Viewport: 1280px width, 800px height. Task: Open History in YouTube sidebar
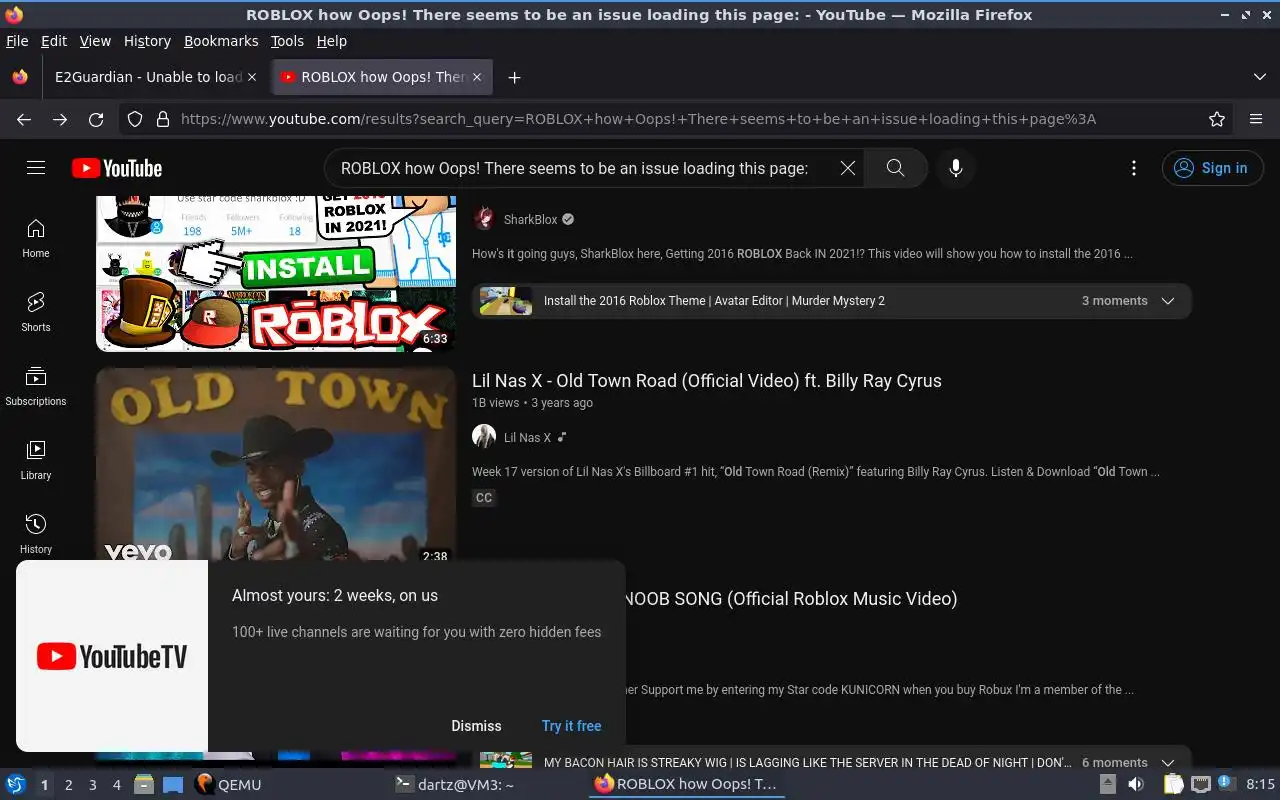tap(36, 534)
